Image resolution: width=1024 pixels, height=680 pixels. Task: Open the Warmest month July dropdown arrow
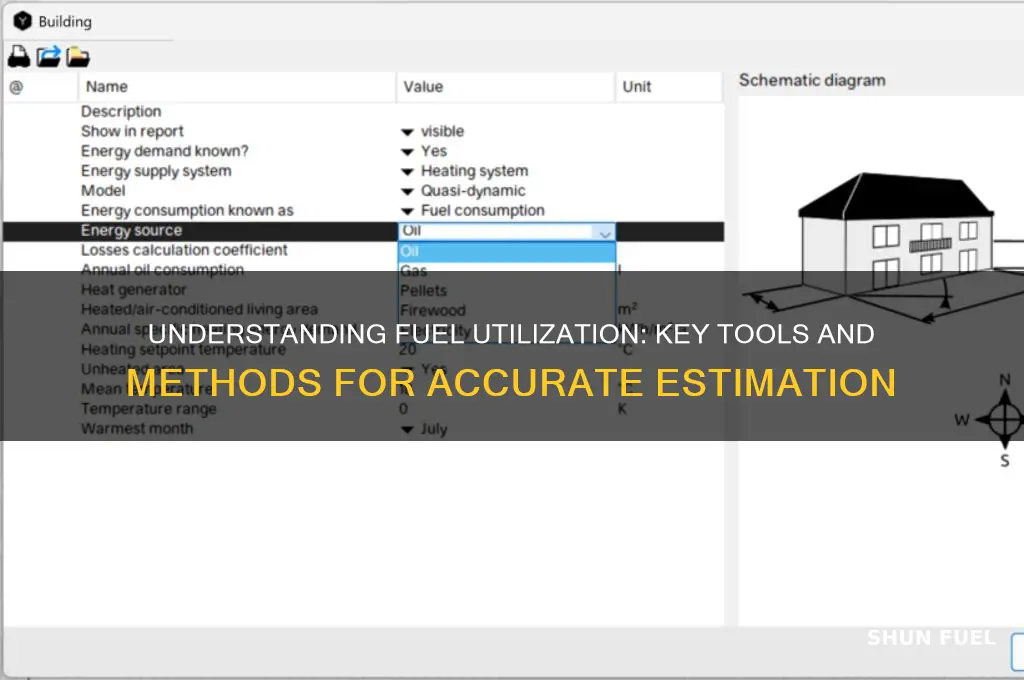pos(408,429)
